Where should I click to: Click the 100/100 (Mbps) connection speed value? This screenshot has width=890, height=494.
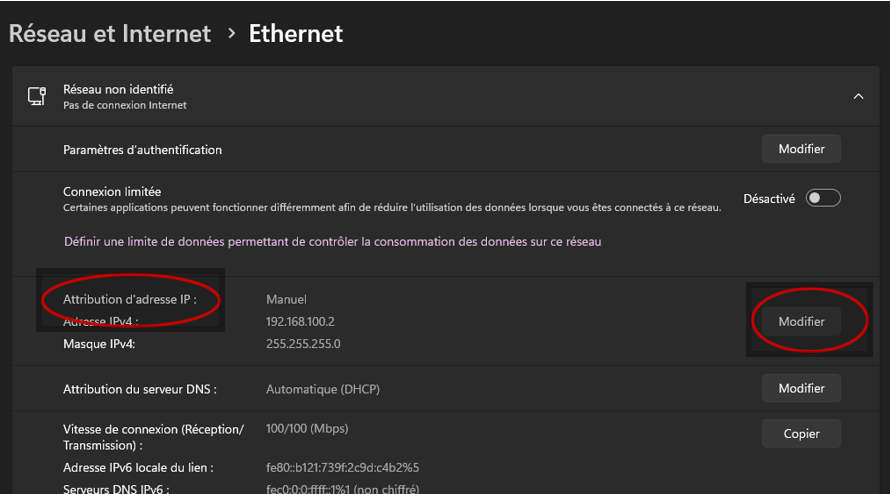(305, 429)
